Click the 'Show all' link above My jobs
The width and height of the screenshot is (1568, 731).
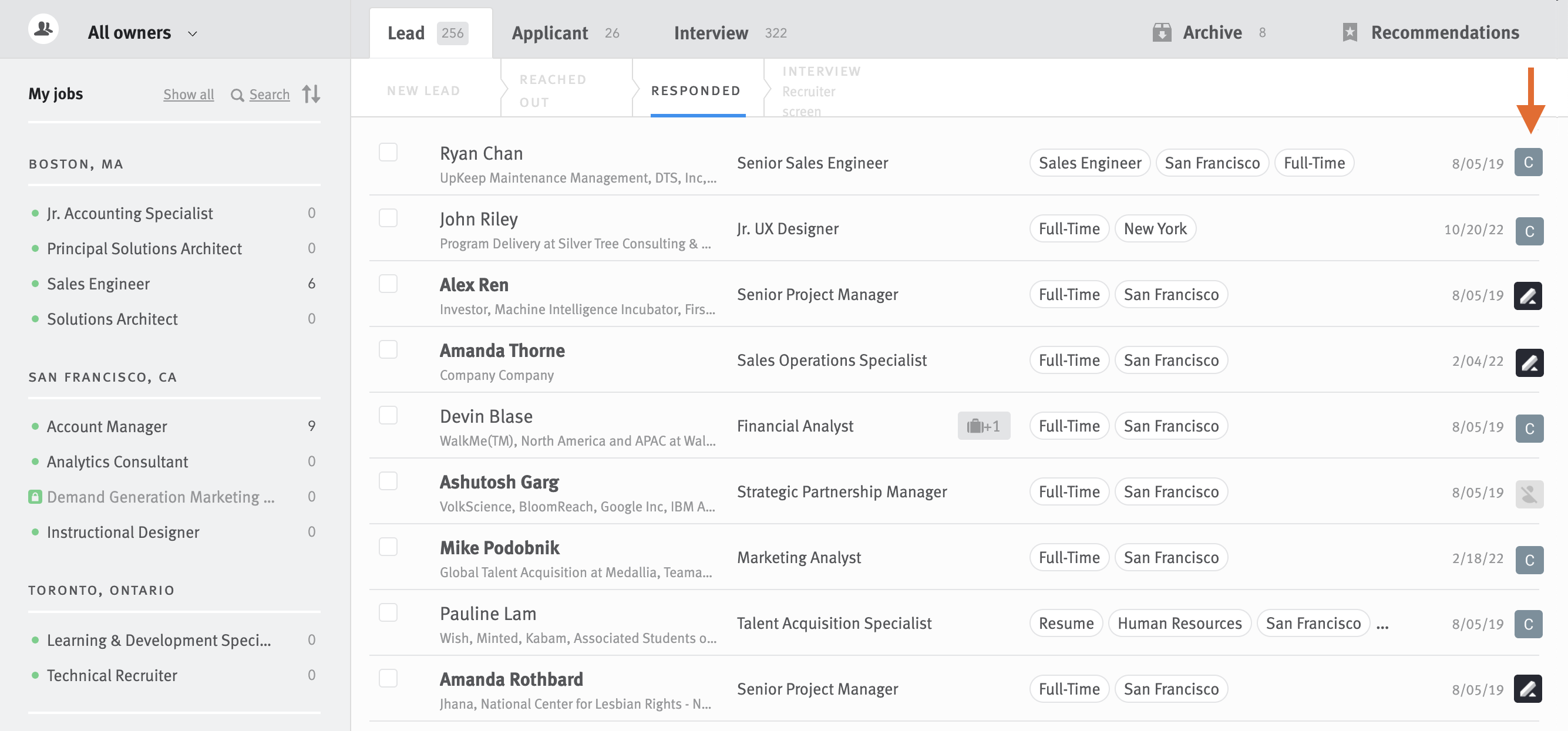point(188,95)
